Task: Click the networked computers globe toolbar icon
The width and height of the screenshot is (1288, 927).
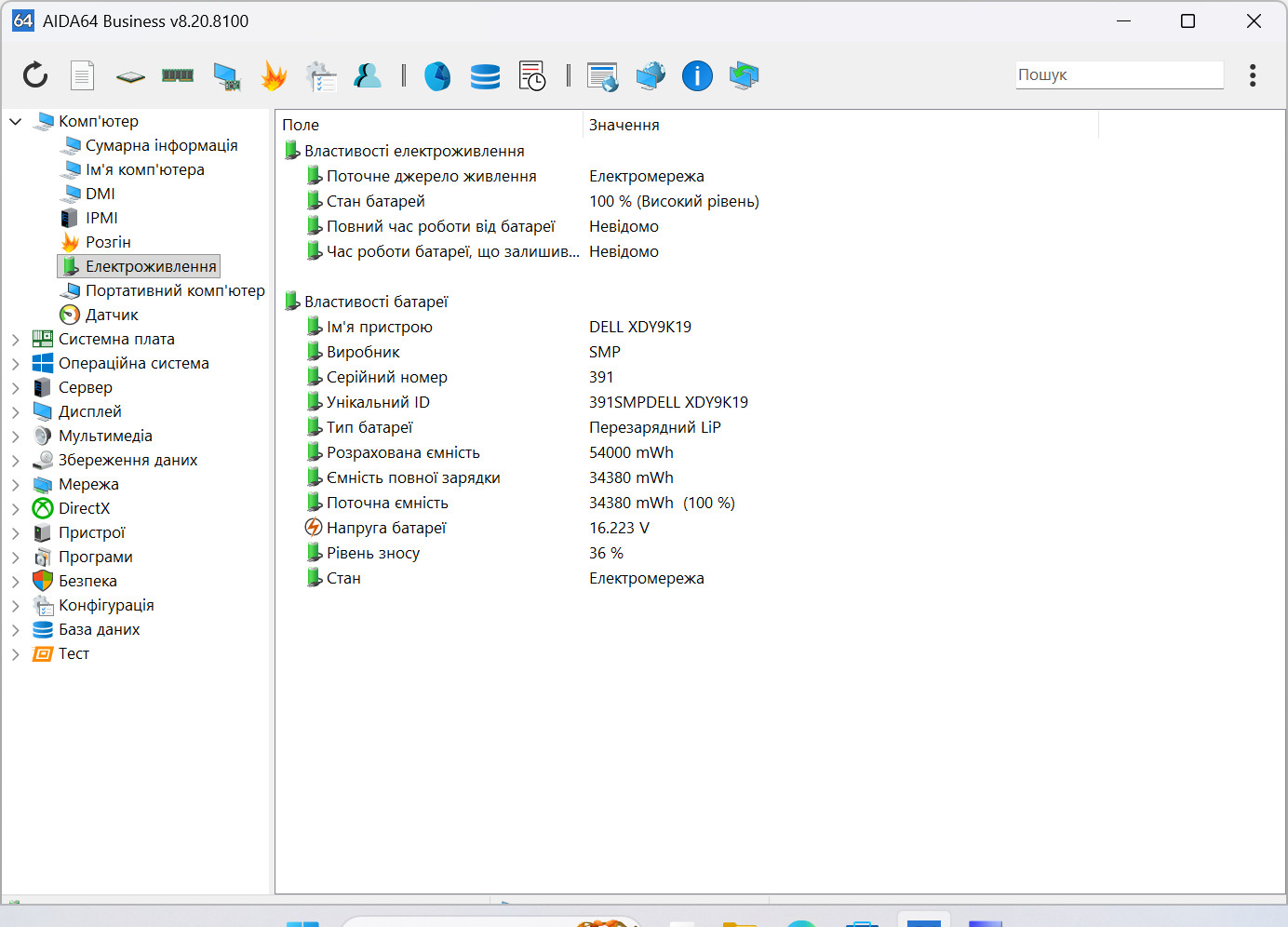Action: [x=651, y=75]
